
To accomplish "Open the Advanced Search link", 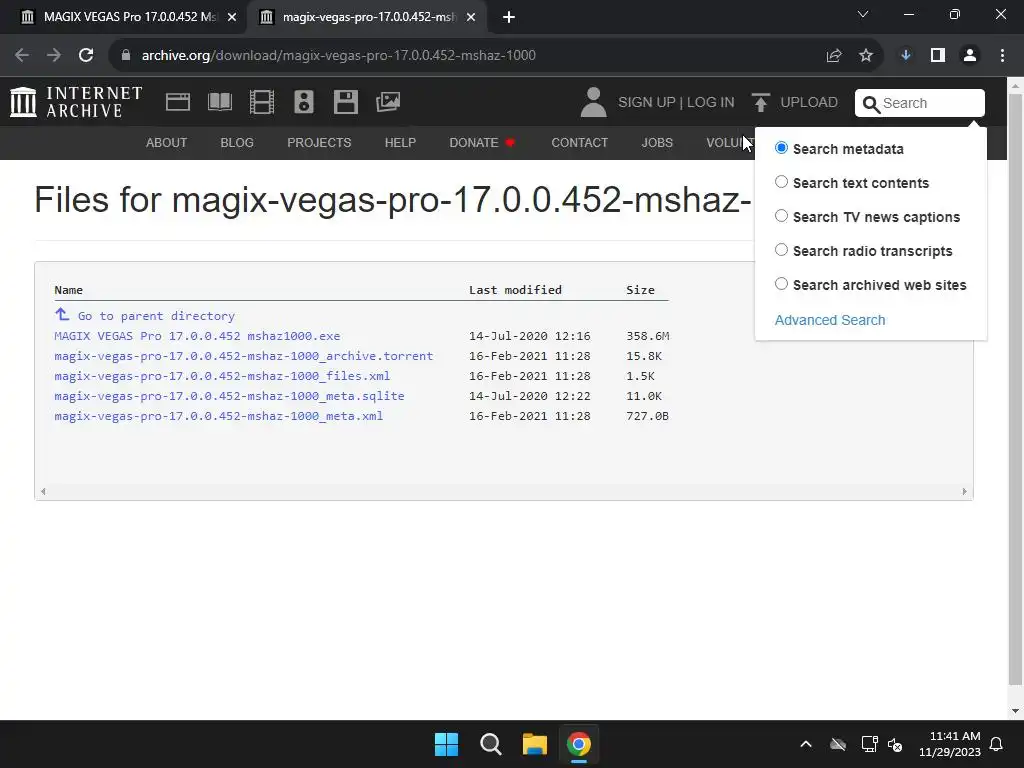I will coord(830,320).
